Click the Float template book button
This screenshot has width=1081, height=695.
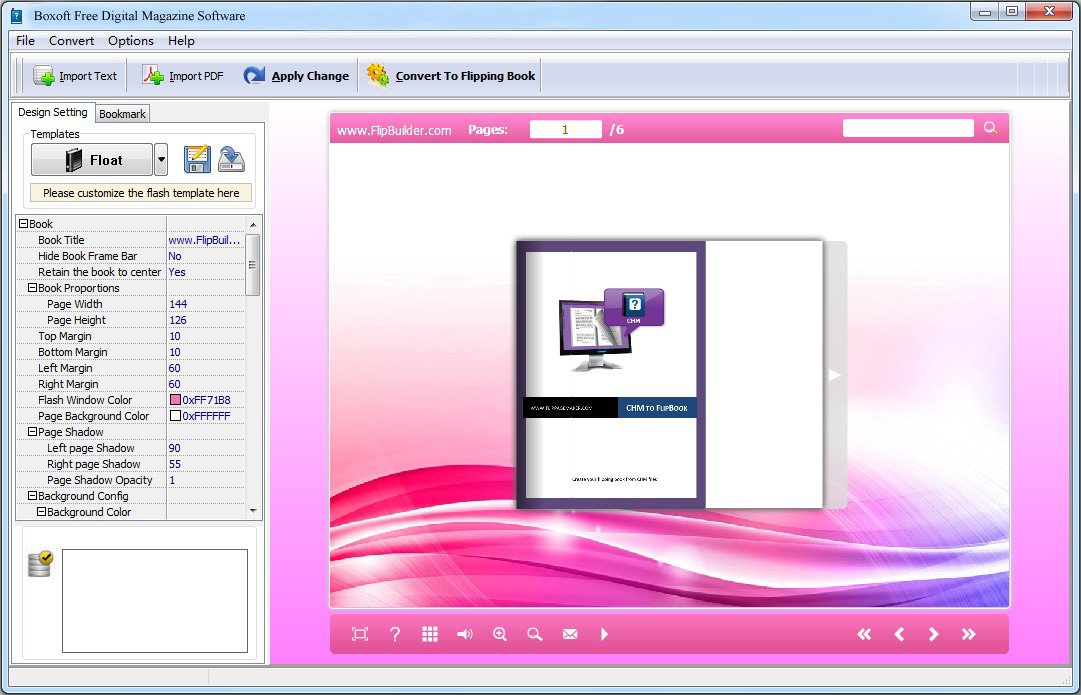point(92,160)
